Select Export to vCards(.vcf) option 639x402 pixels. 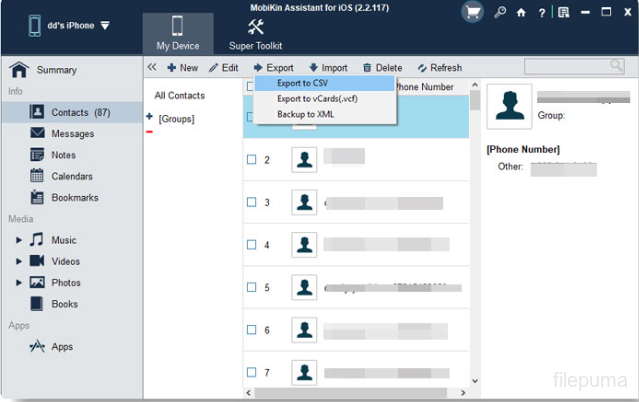pyautogui.click(x=319, y=99)
